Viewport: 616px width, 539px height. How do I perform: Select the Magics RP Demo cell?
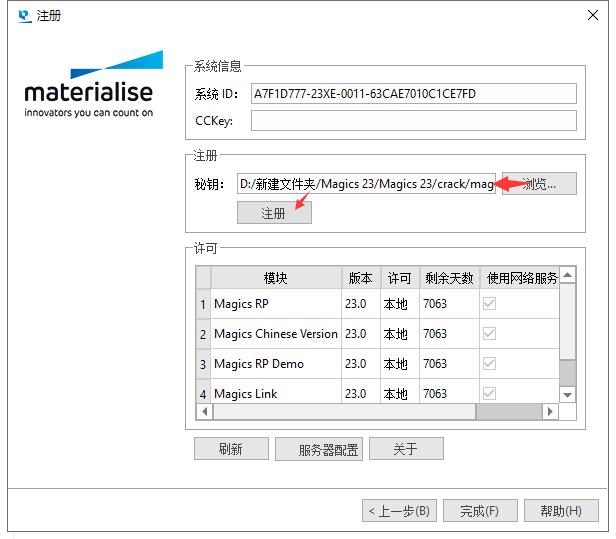click(x=276, y=364)
